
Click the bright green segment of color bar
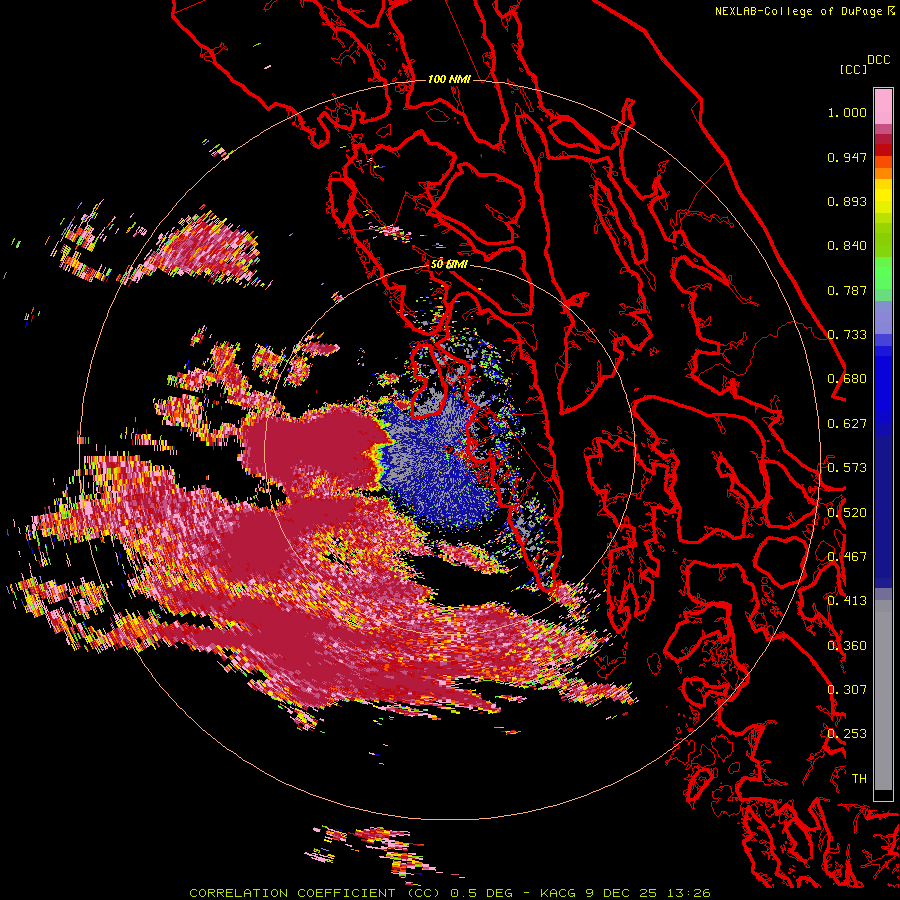pyautogui.click(x=883, y=273)
